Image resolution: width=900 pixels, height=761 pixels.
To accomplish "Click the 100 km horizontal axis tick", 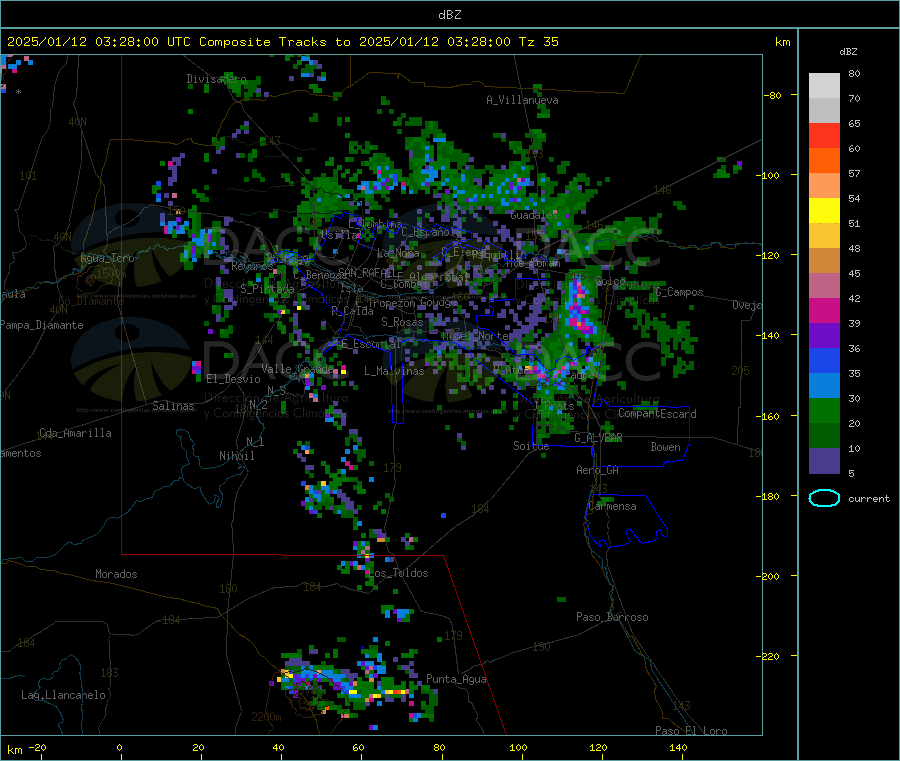I will pyautogui.click(x=518, y=747).
